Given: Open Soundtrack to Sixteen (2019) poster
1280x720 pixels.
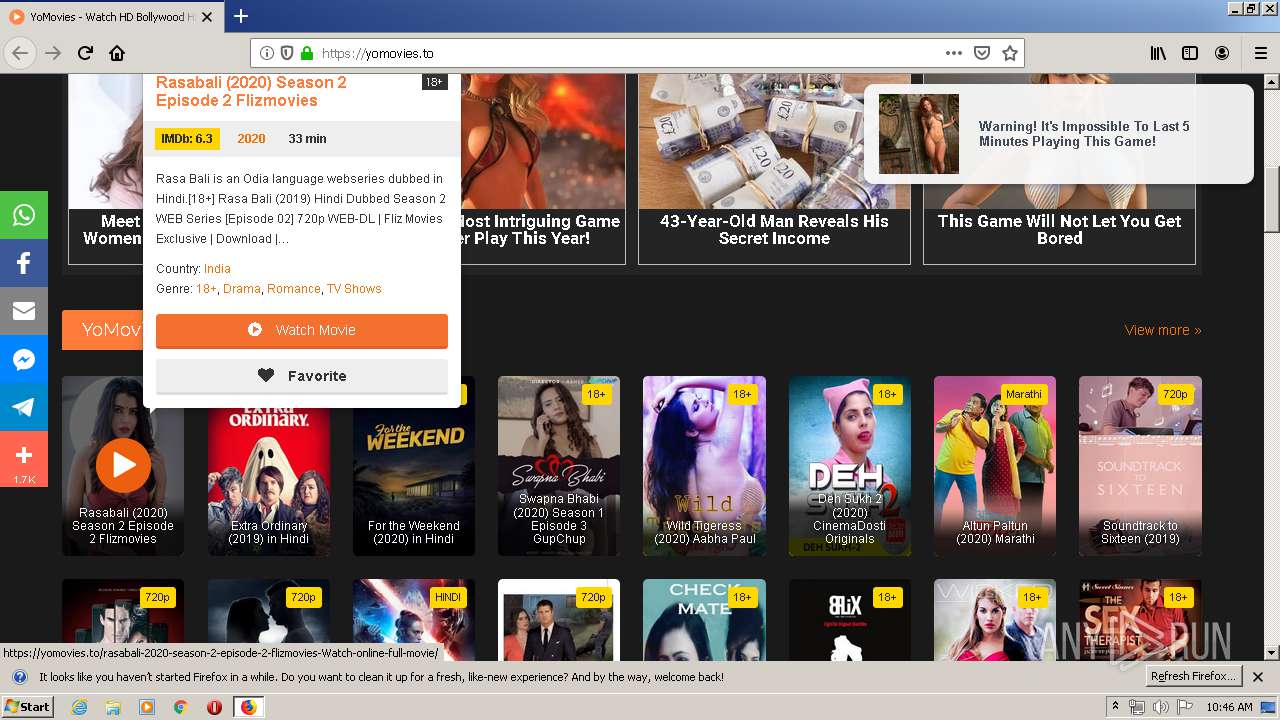Looking at the screenshot, I should 1140,466.
